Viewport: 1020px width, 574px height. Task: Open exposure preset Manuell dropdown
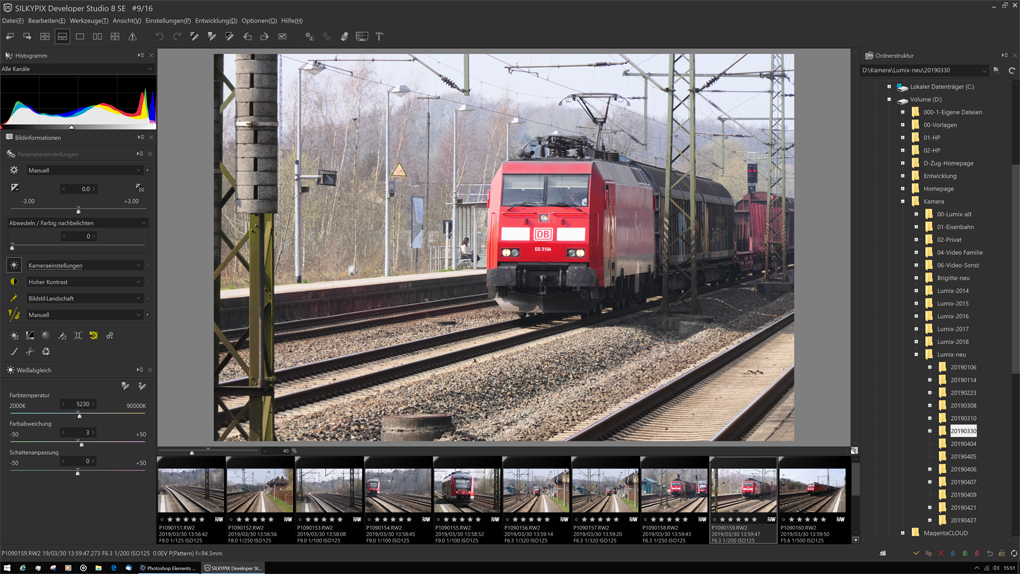point(84,170)
